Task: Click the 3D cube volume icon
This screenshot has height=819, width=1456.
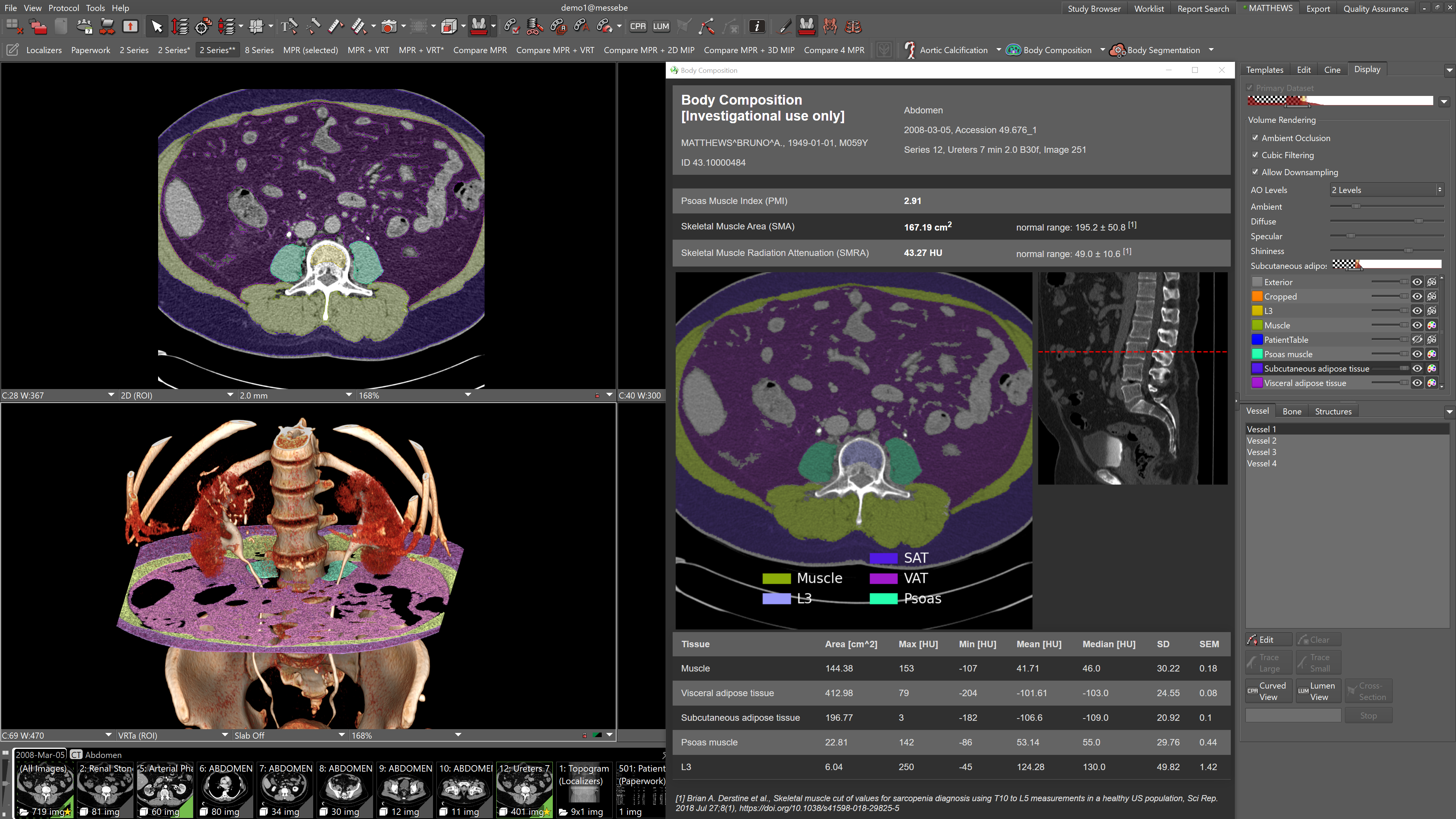Action: click(x=449, y=27)
